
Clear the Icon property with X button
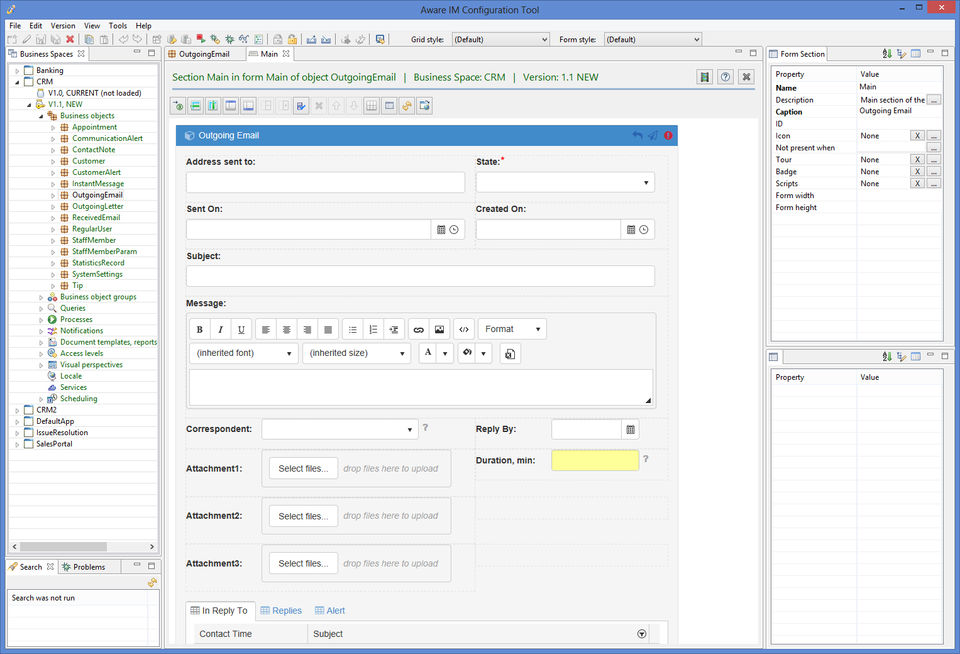916,136
